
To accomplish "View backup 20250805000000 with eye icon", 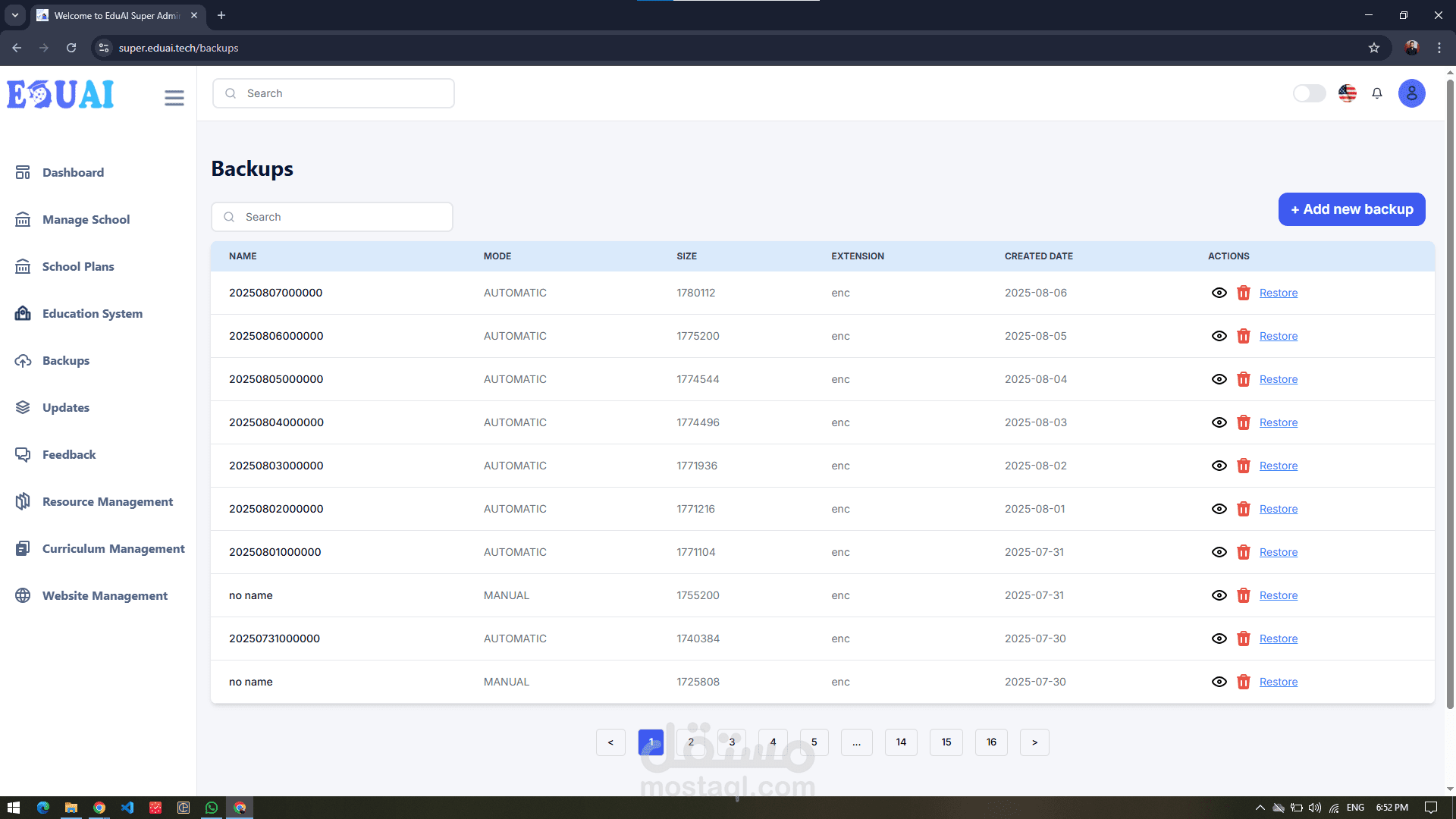I will (x=1219, y=379).
